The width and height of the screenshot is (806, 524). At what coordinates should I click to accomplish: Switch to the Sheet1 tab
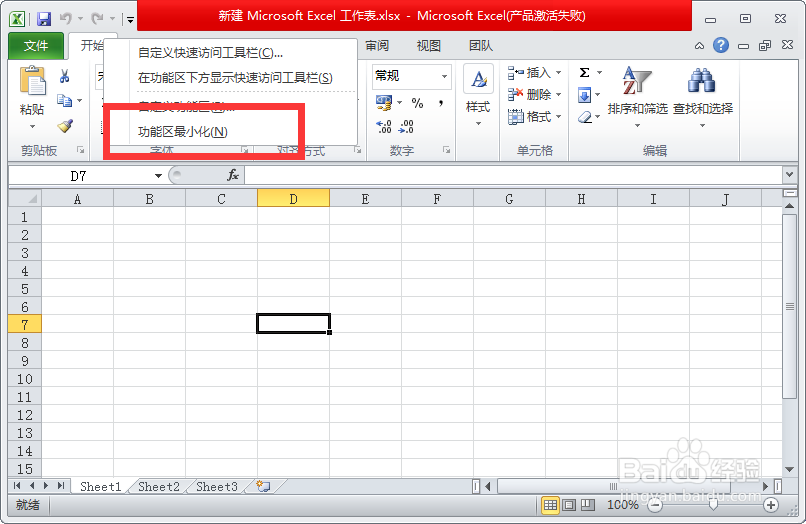(100, 486)
